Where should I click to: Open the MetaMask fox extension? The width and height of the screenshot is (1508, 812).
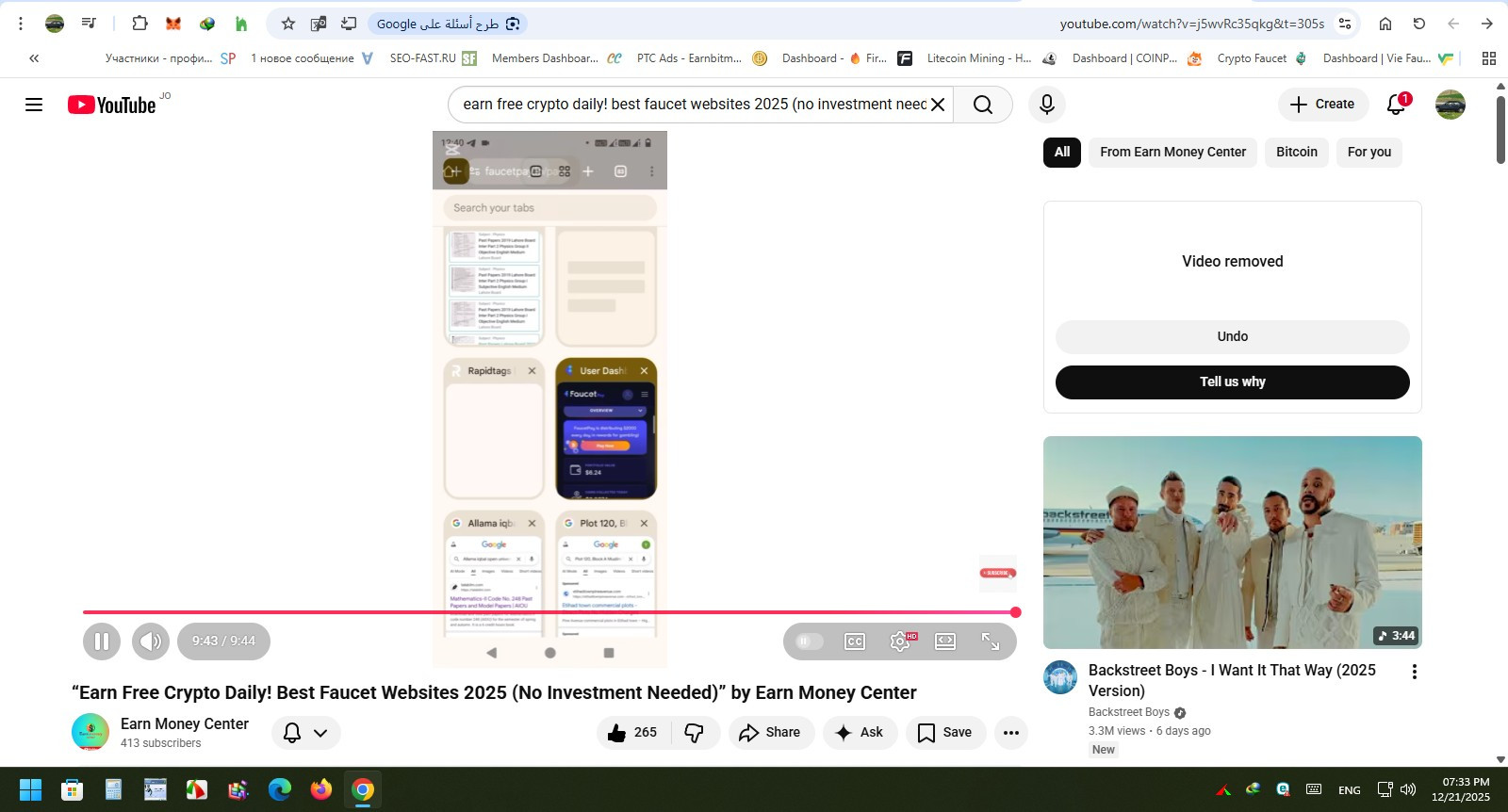(173, 24)
